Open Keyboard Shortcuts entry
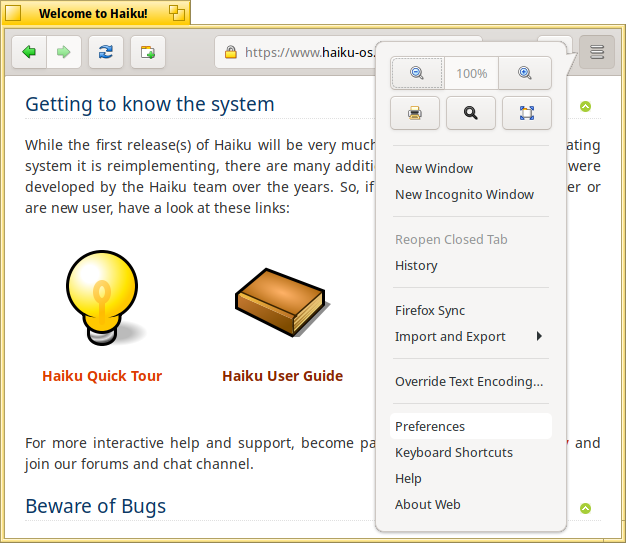626x543 pixels. tap(471, 452)
